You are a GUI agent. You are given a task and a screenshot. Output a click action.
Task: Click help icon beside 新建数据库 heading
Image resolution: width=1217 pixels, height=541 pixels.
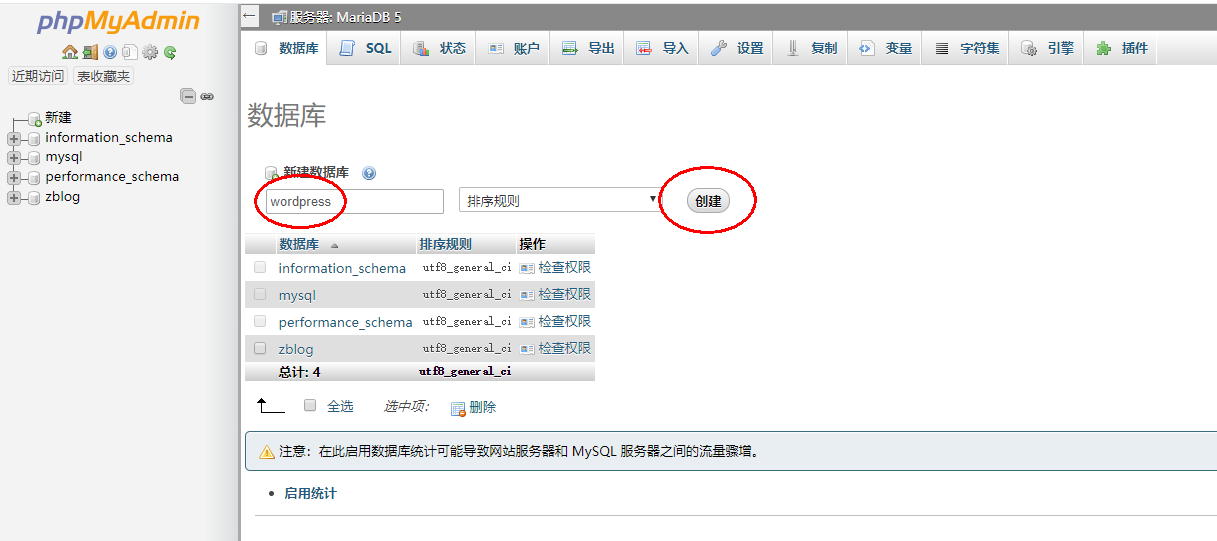coord(369,173)
